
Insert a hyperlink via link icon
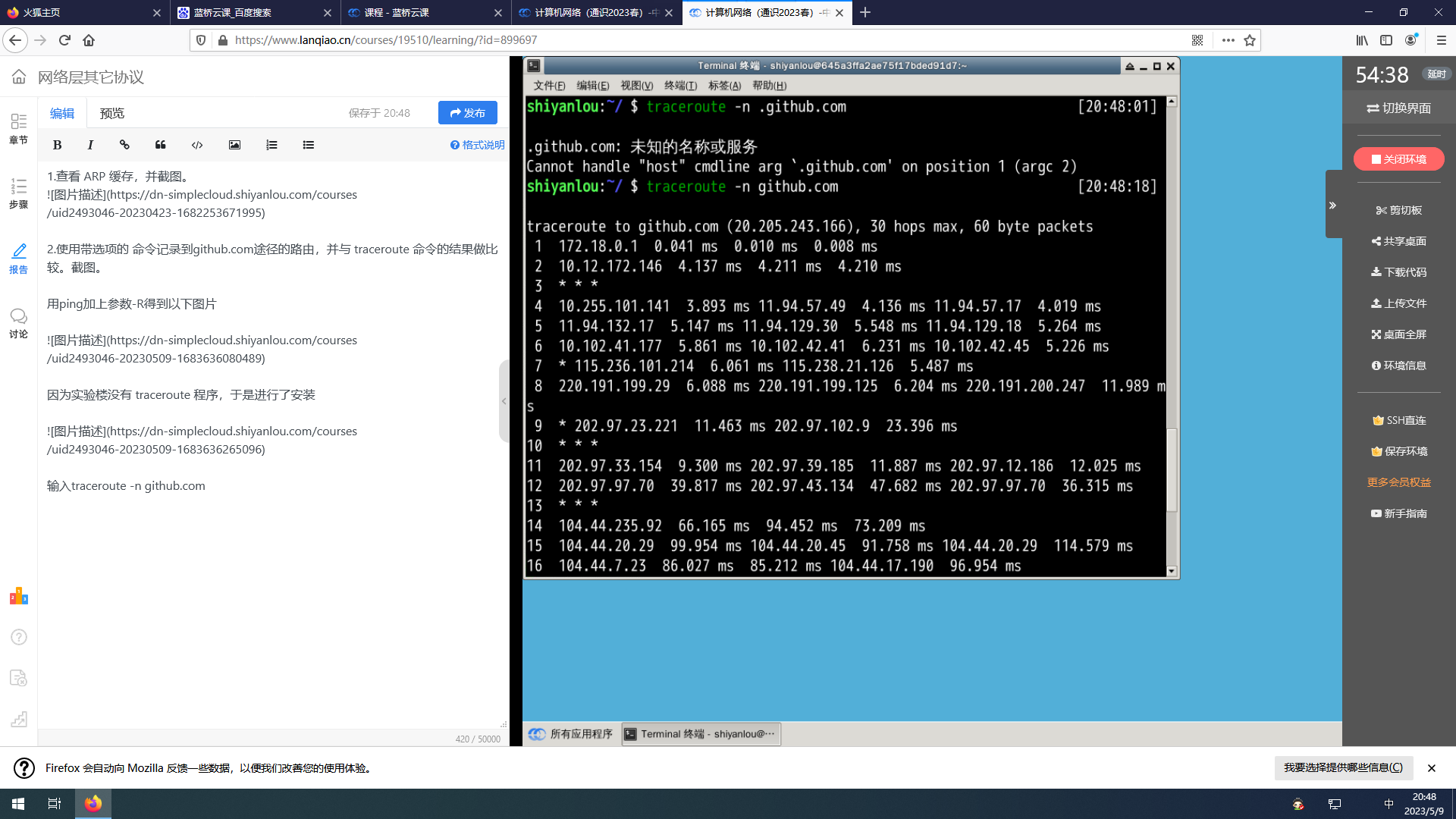click(124, 145)
